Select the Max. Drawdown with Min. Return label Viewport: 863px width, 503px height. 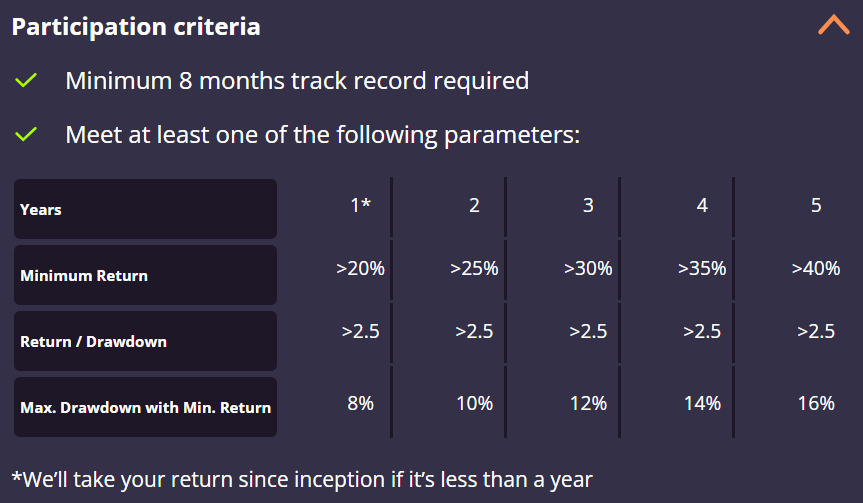pos(144,407)
